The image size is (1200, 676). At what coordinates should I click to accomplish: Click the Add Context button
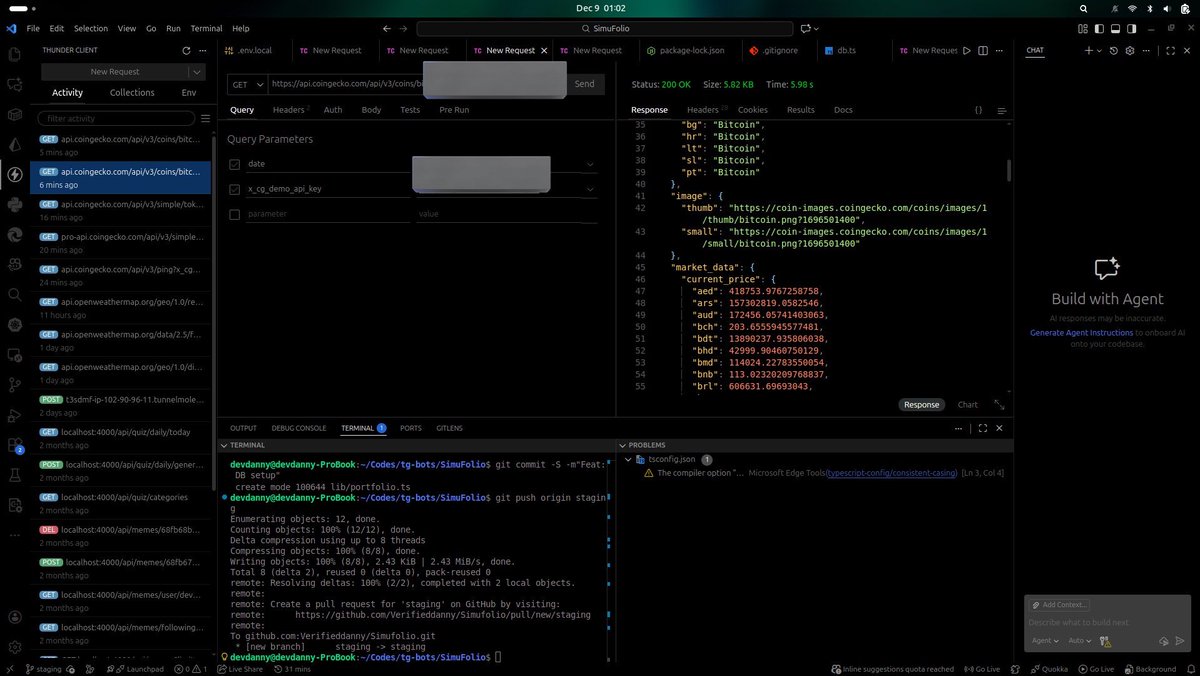pos(1058,605)
